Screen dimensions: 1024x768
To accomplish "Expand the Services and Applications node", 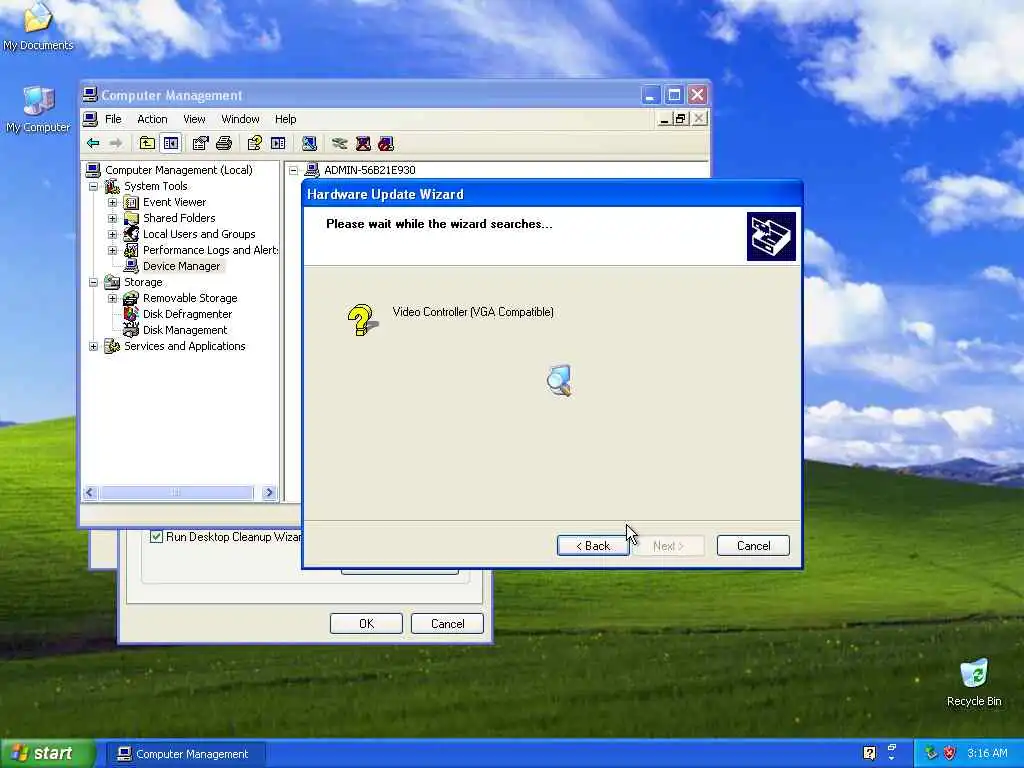I will (93, 346).
